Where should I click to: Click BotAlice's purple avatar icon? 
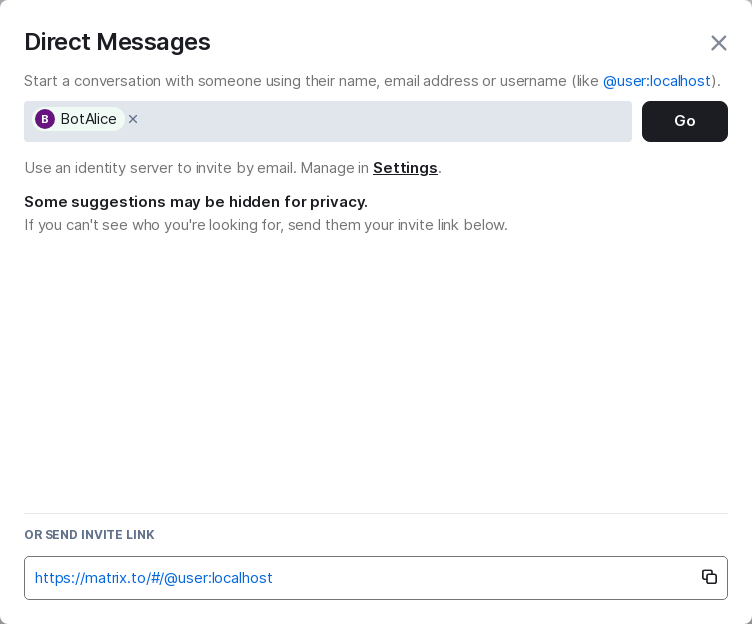[x=45, y=119]
